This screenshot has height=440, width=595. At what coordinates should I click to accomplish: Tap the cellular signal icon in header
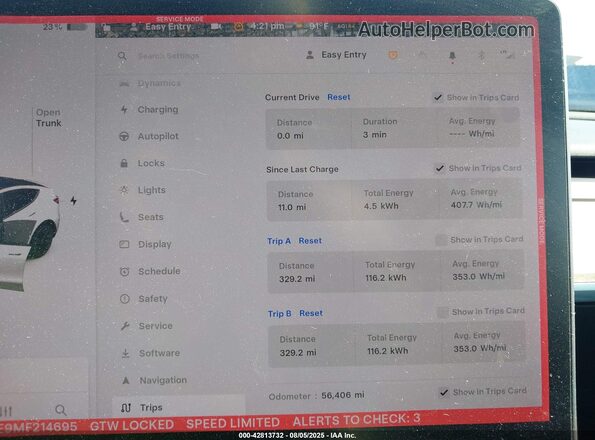click(507, 55)
